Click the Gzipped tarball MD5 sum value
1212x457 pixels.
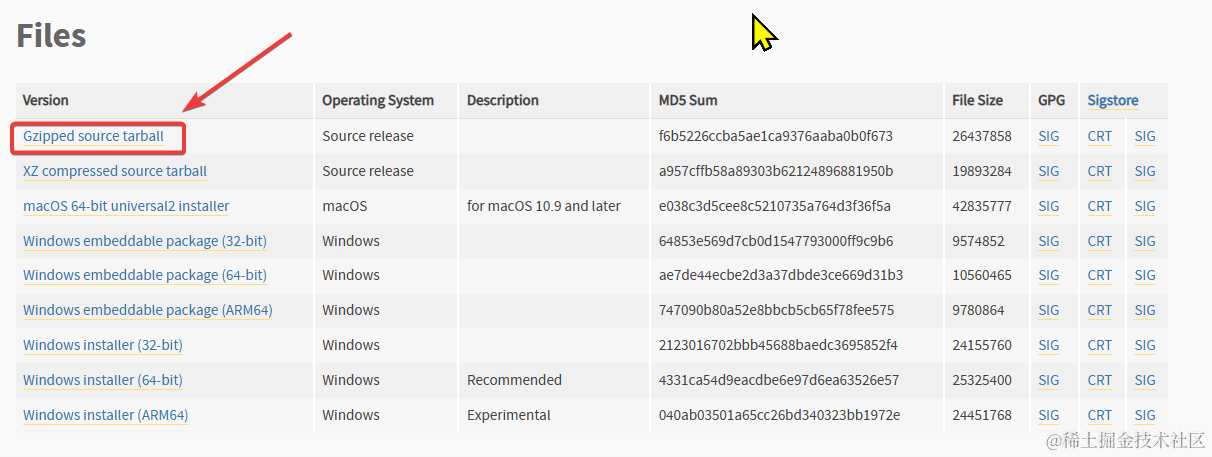(776, 136)
